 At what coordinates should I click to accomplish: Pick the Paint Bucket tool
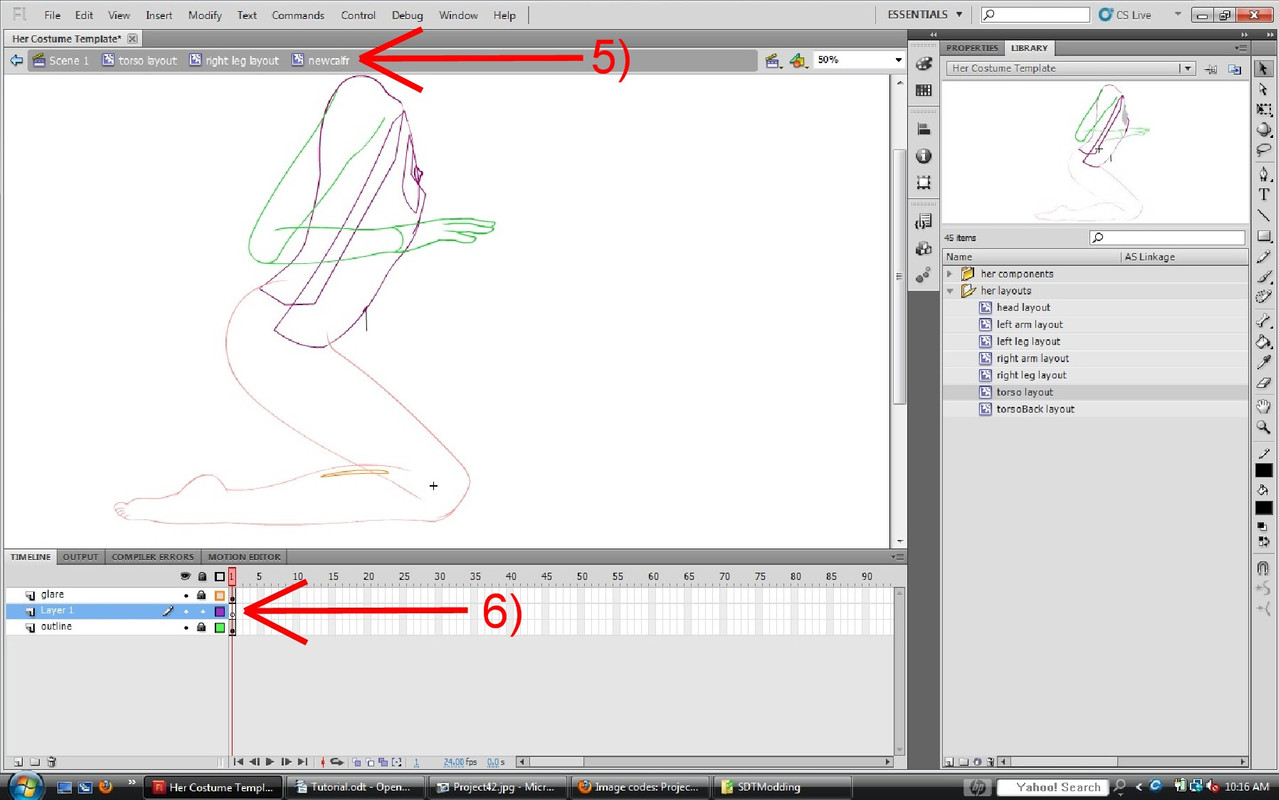1264,342
